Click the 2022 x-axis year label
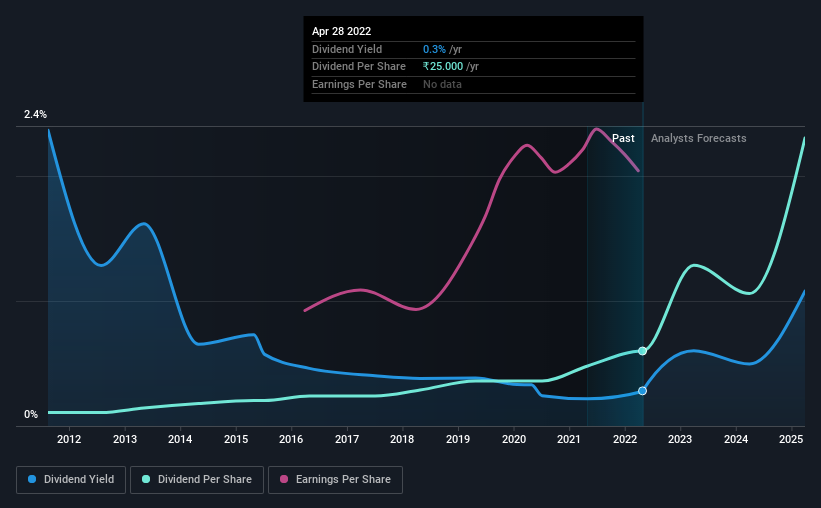The width and height of the screenshot is (821, 508). point(625,439)
